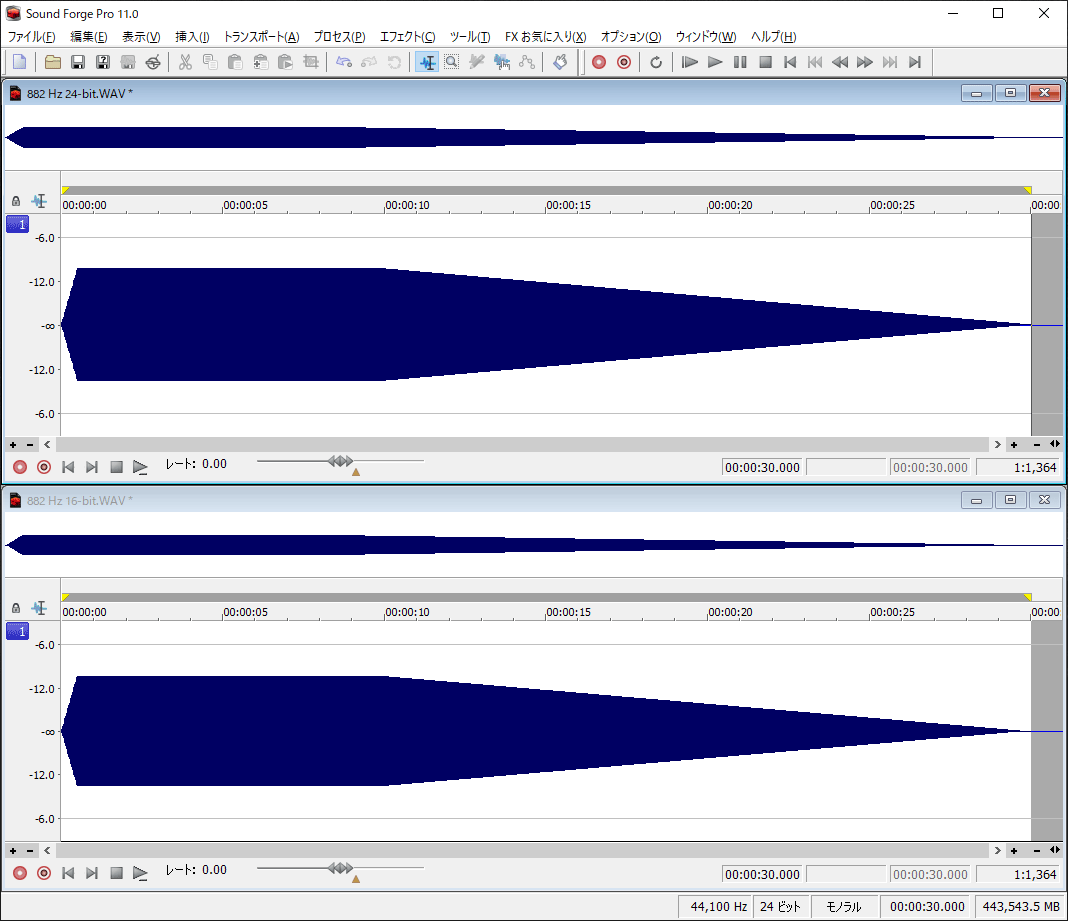The image size is (1068, 921).
Task: Select the Envelope tool icon
Action: (x=527, y=63)
